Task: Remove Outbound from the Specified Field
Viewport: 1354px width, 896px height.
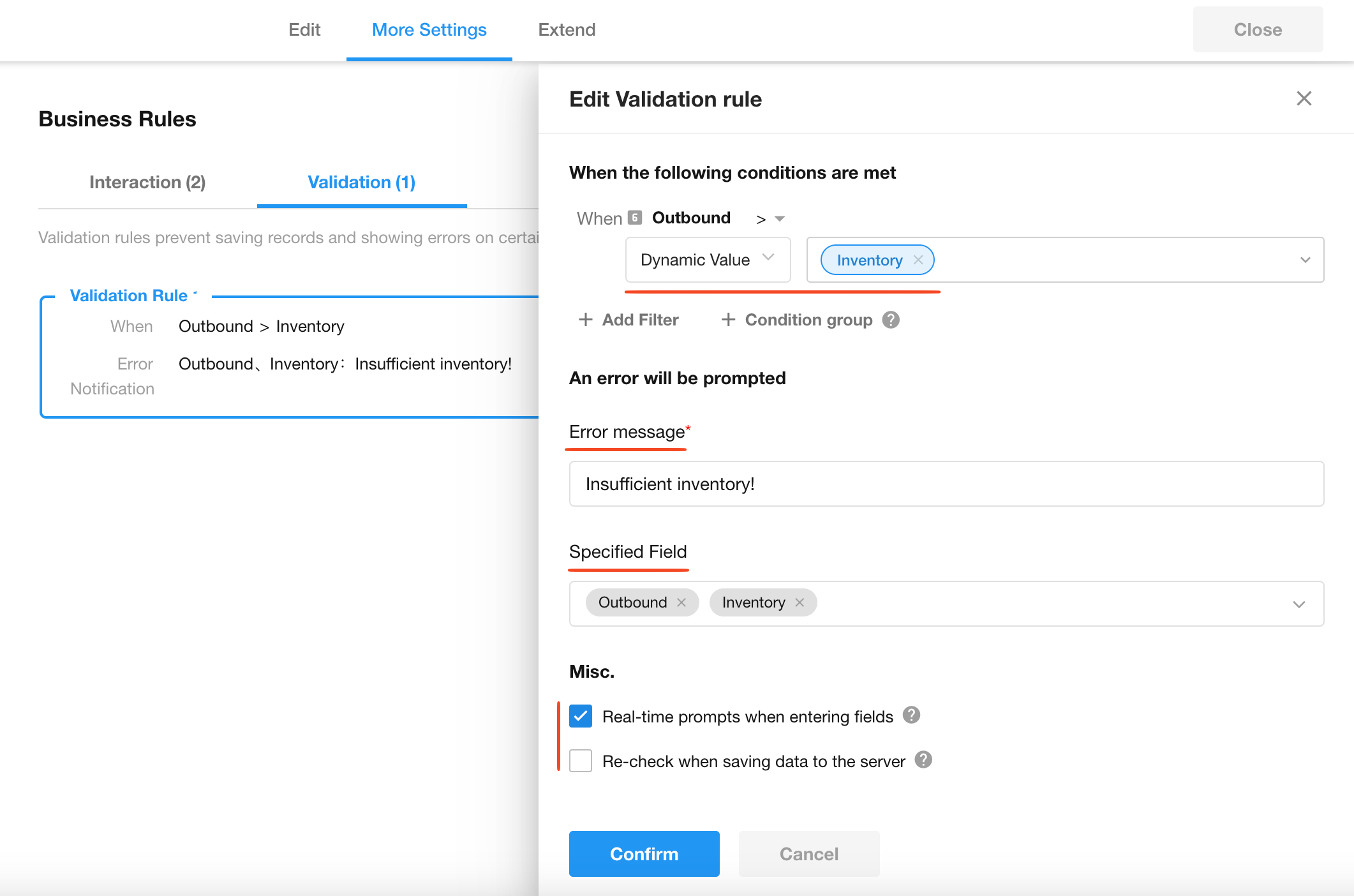Action: [x=681, y=602]
